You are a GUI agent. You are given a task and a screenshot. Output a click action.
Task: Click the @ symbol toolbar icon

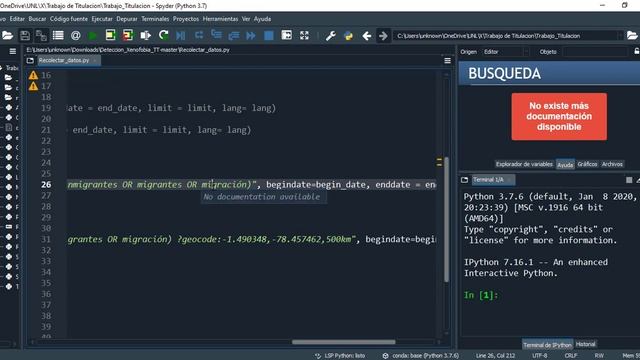click(76, 36)
